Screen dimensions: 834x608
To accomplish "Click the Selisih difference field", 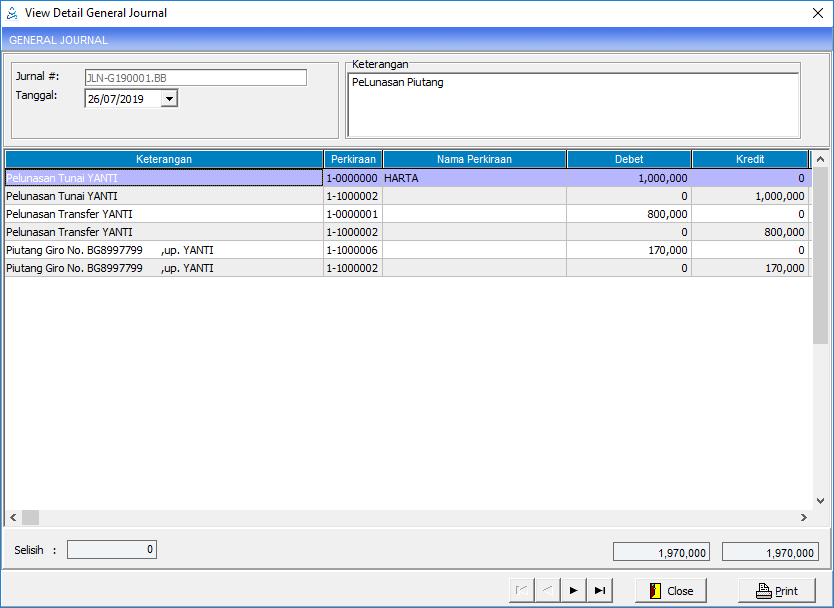I will 111,550.
